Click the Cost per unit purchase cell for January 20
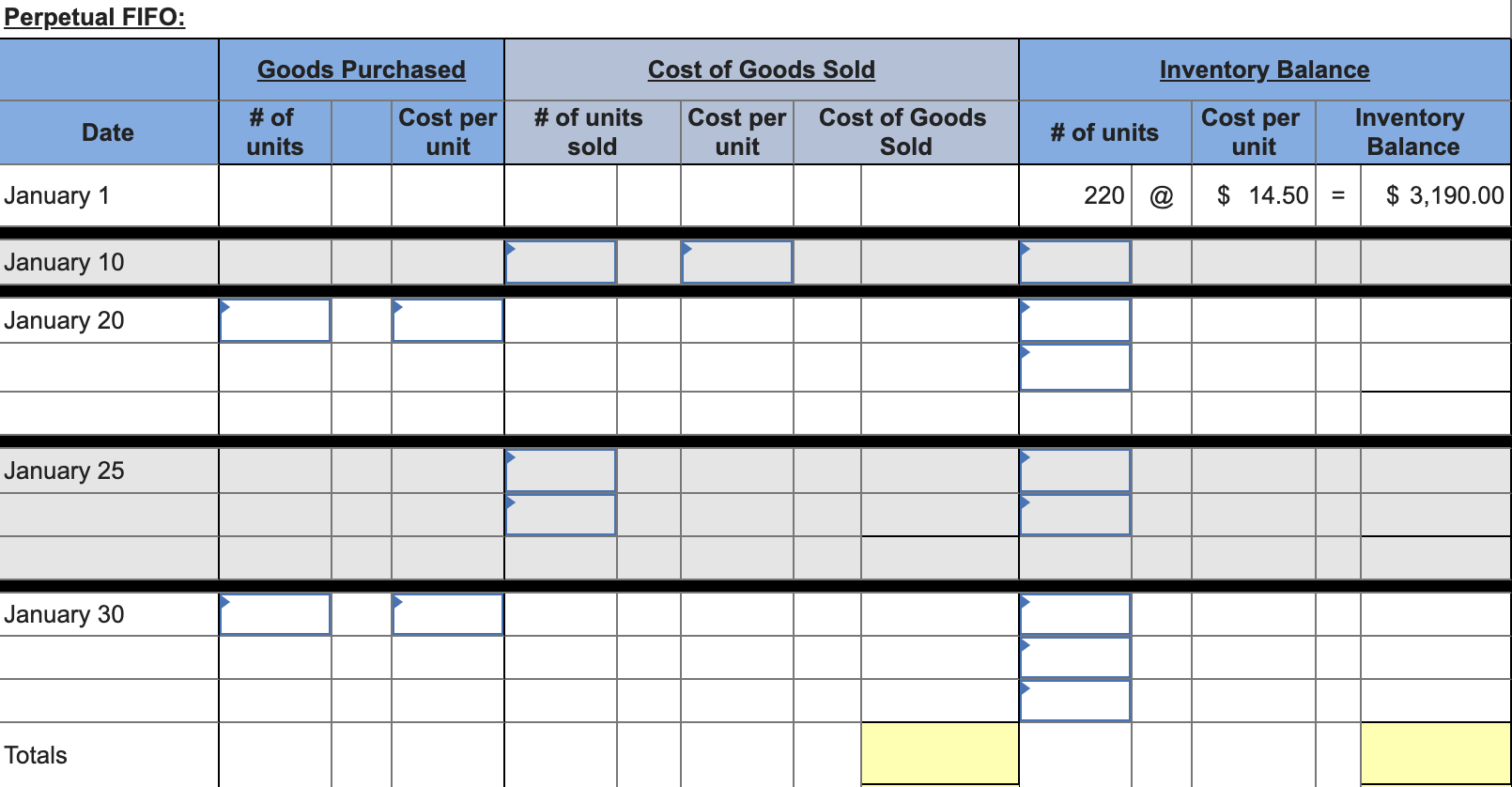This screenshot has height=787, width=1512. tap(448, 320)
